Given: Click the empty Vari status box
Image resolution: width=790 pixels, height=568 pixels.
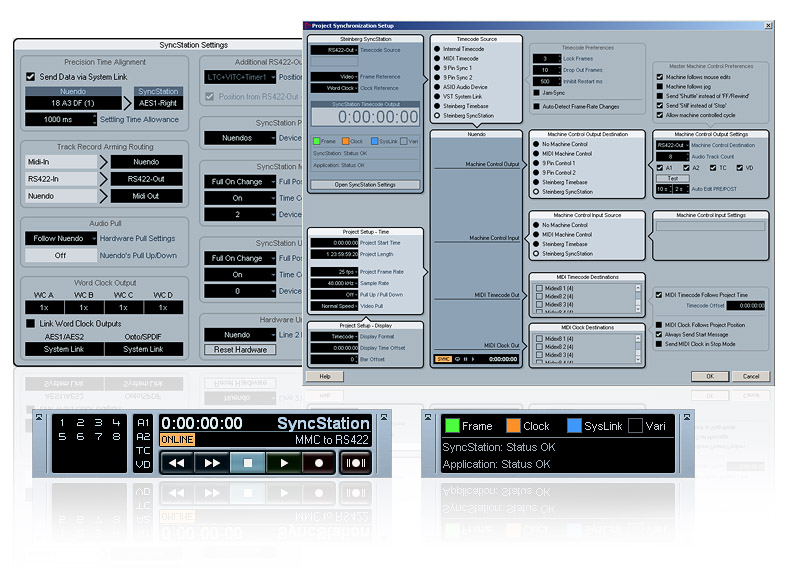Looking at the screenshot, I should (635, 426).
